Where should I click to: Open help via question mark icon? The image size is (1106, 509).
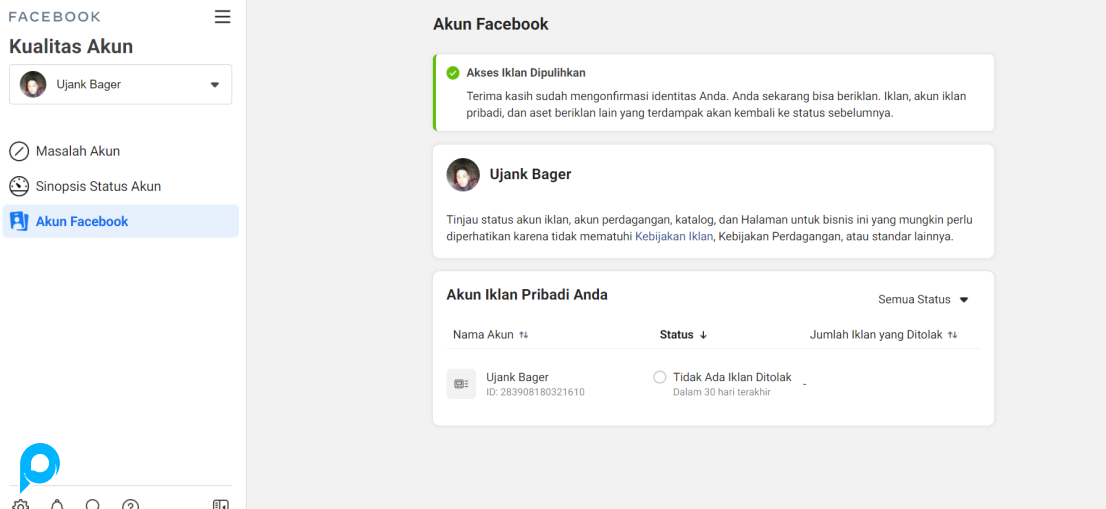click(130, 505)
